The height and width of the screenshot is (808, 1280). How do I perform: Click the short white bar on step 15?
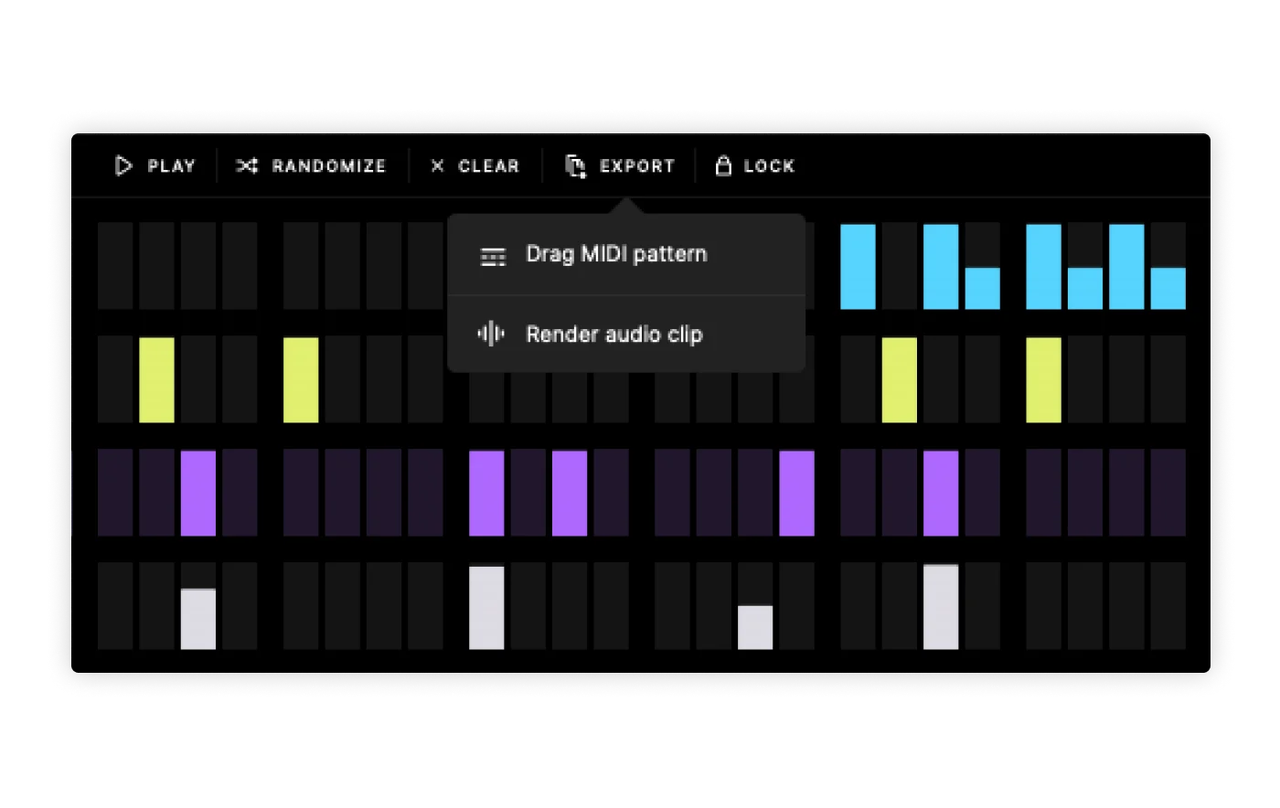tap(755, 627)
